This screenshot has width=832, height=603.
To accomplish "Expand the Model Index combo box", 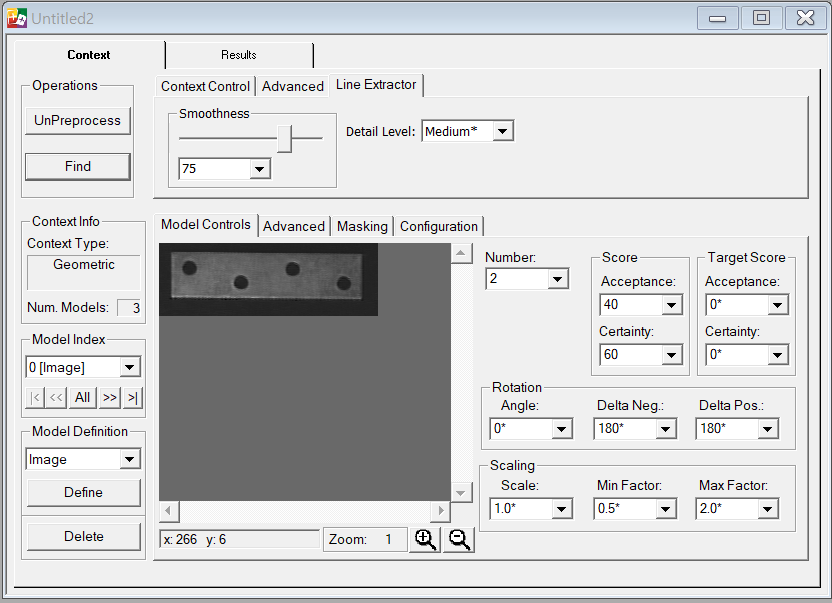I will (x=129, y=367).
